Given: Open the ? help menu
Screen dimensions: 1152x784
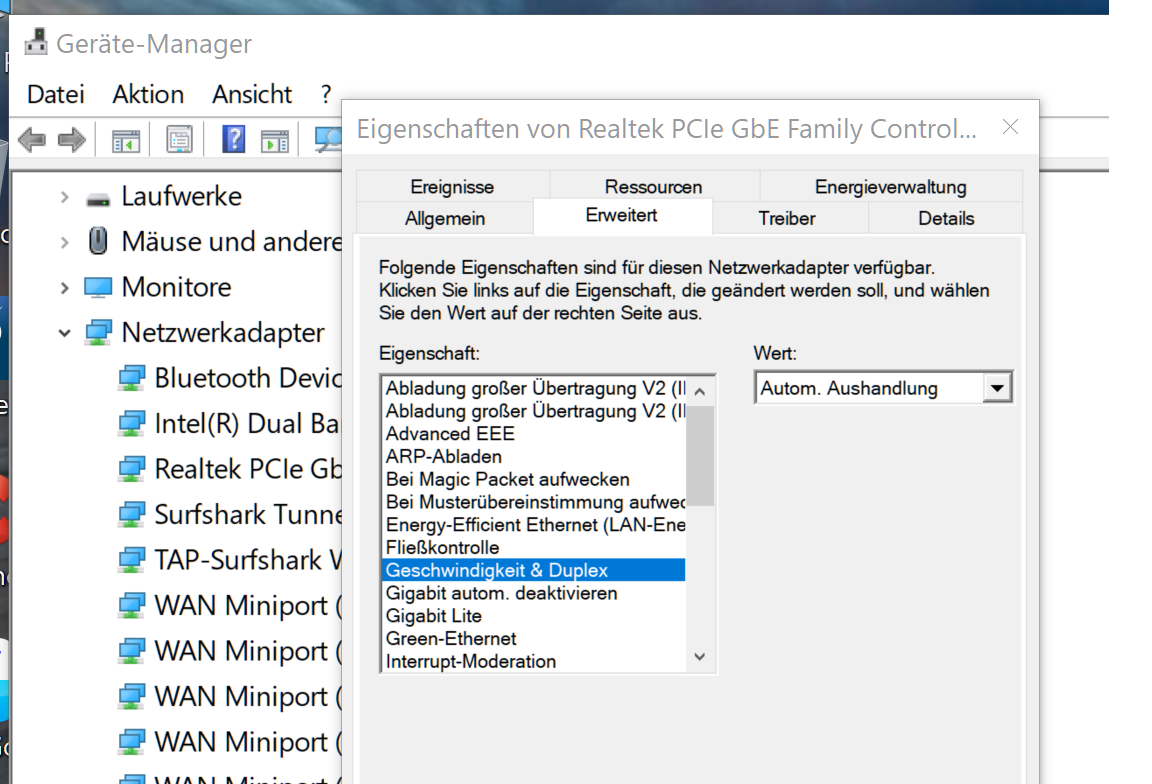Looking at the screenshot, I should [325, 94].
